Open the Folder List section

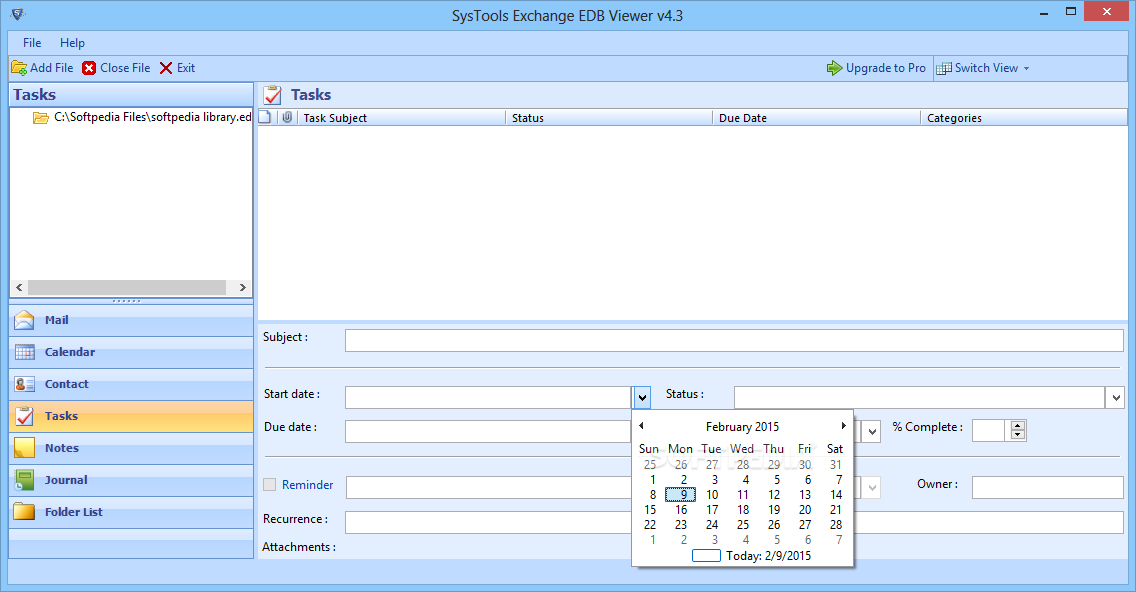click(131, 512)
